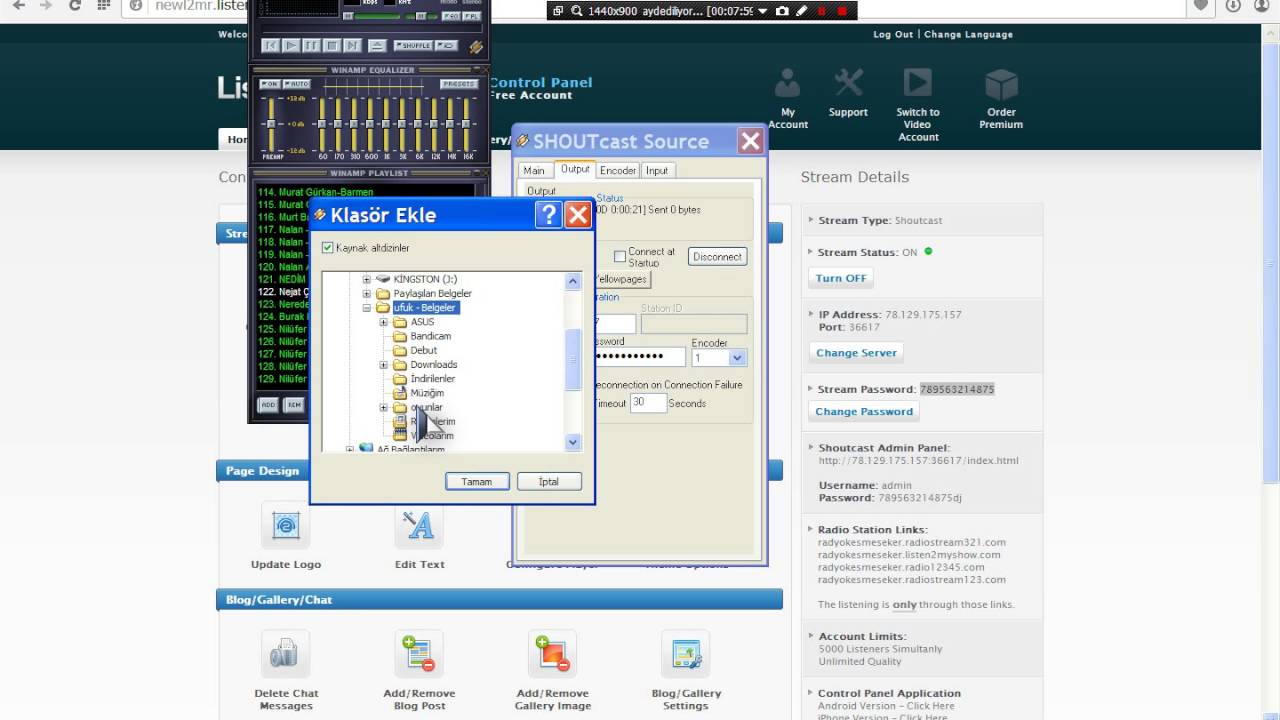Viewport: 1280px width, 720px height.
Task: Open the Update Logo icon under Page Design
Action: (286, 525)
